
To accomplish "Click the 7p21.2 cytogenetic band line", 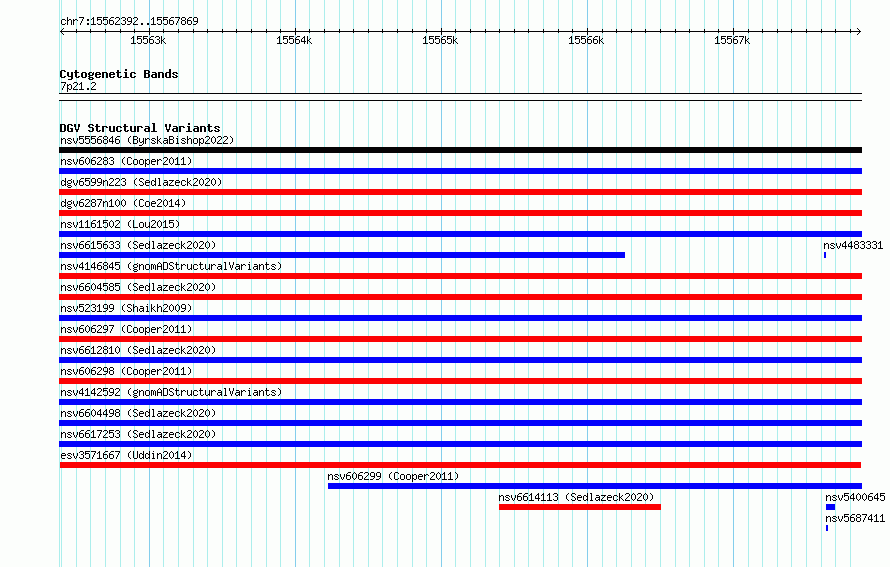I will click(460, 97).
